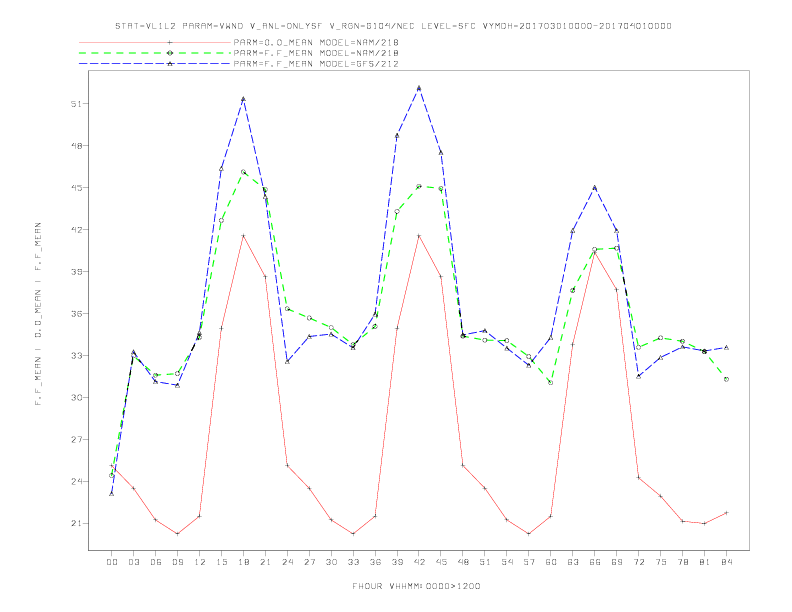Viewport: 792px width, 612px height.
Task: Click y-axis tick label 27
Action: pos(76,439)
